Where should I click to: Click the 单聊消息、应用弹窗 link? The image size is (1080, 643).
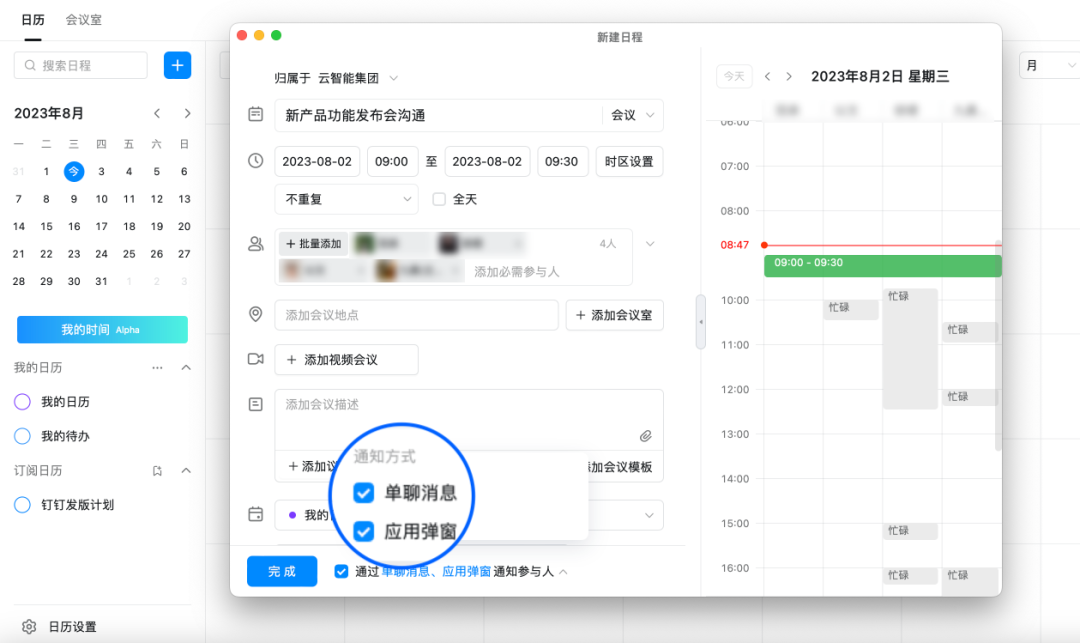(x=436, y=571)
